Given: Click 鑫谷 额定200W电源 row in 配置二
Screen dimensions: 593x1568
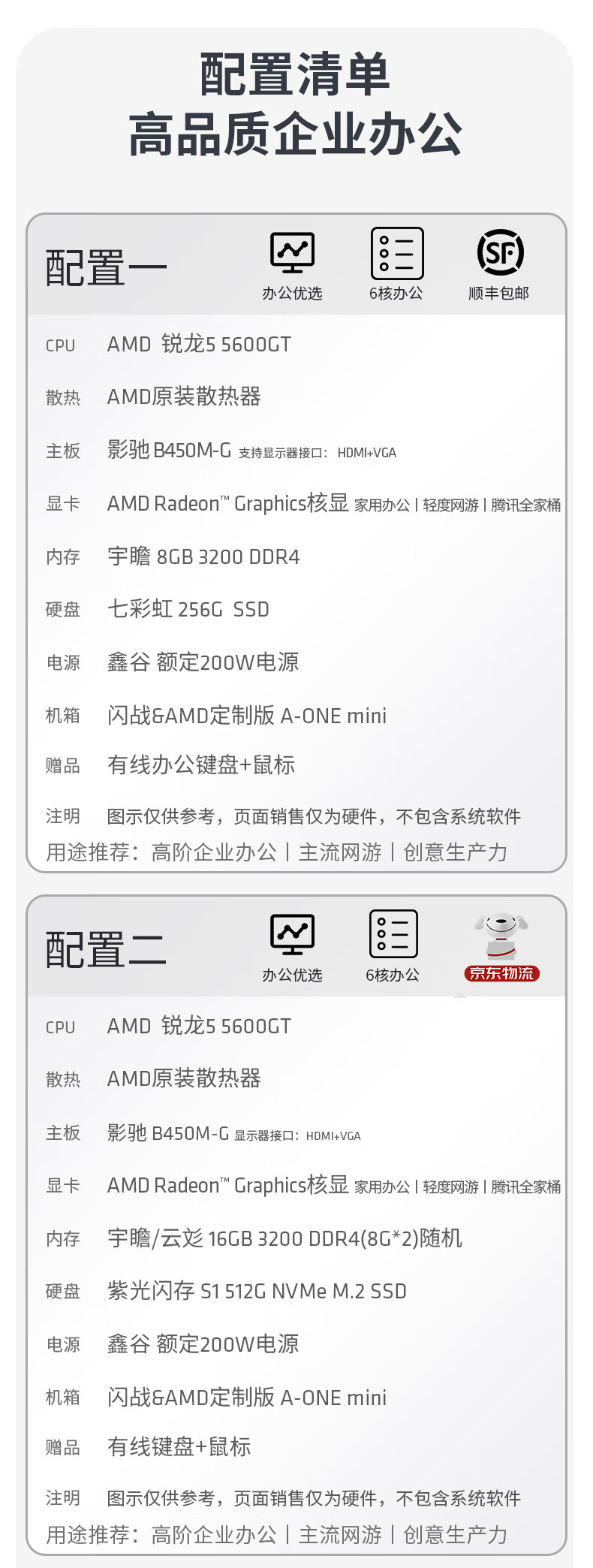Looking at the screenshot, I should [x=296, y=1343].
